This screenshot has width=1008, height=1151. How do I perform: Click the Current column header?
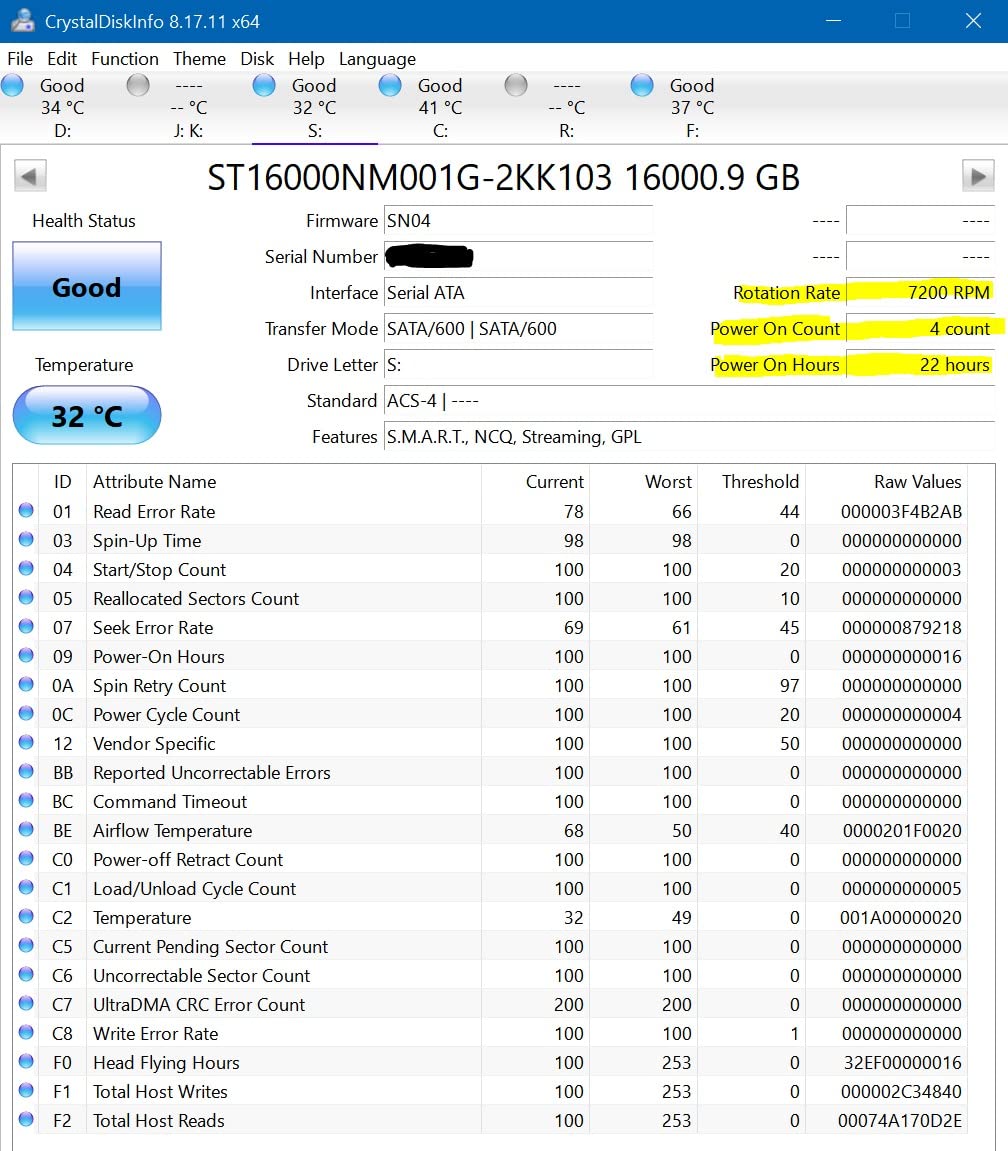pos(535,482)
